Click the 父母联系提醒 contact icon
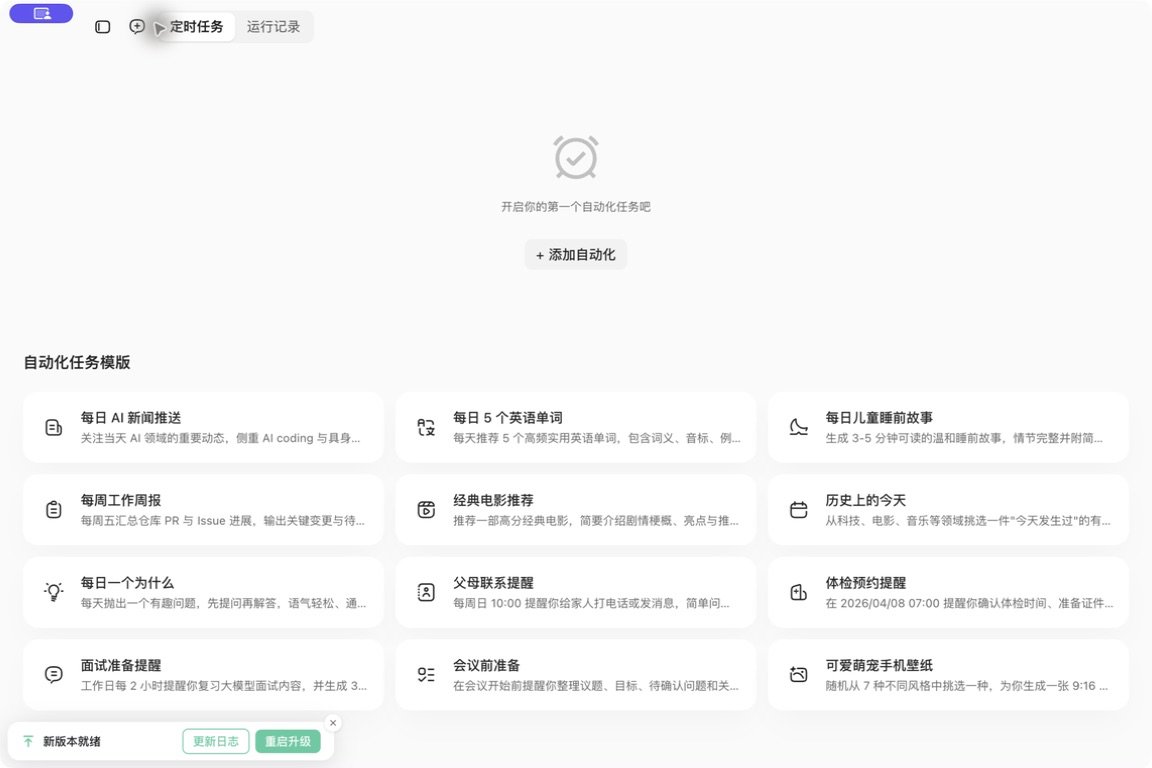 pos(426,592)
